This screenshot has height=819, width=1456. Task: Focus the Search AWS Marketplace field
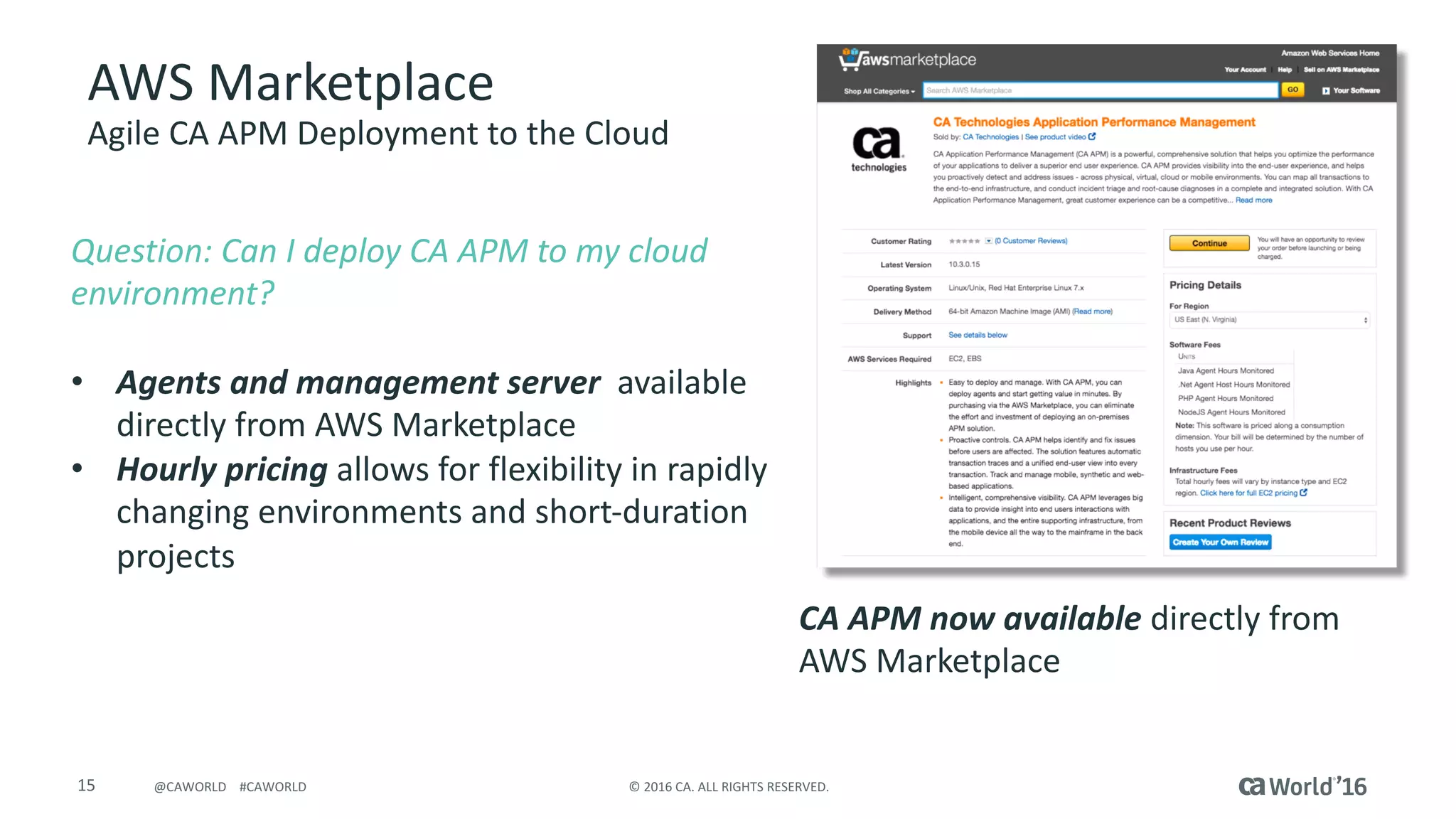1100,90
